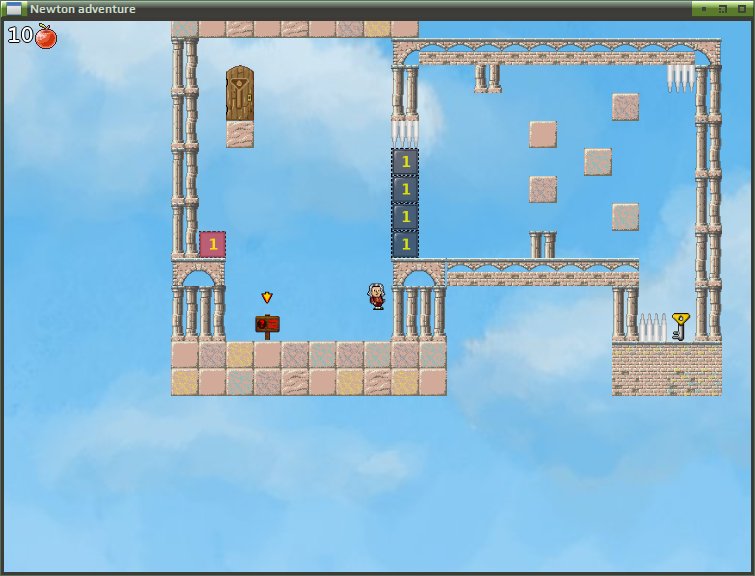Click the red apple counter icon
This screenshot has height=576, width=755.
coord(46,37)
